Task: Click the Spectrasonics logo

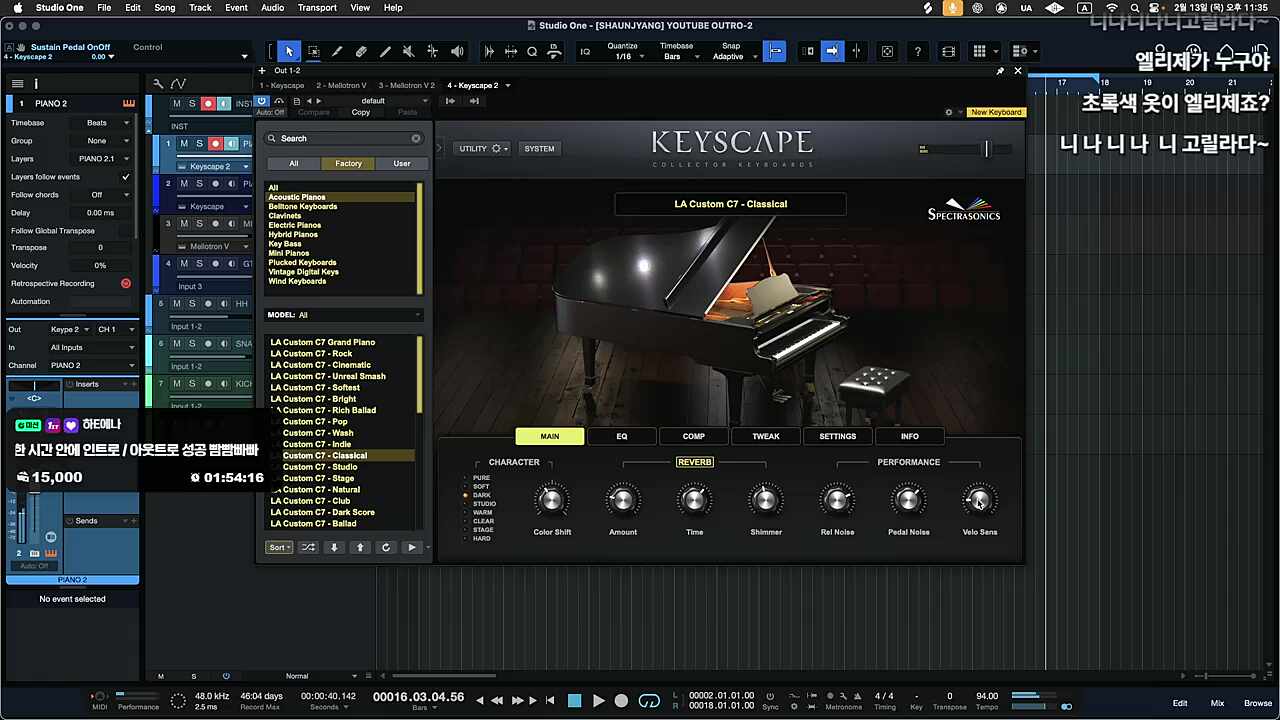Action: pyautogui.click(x=964, y=209)
